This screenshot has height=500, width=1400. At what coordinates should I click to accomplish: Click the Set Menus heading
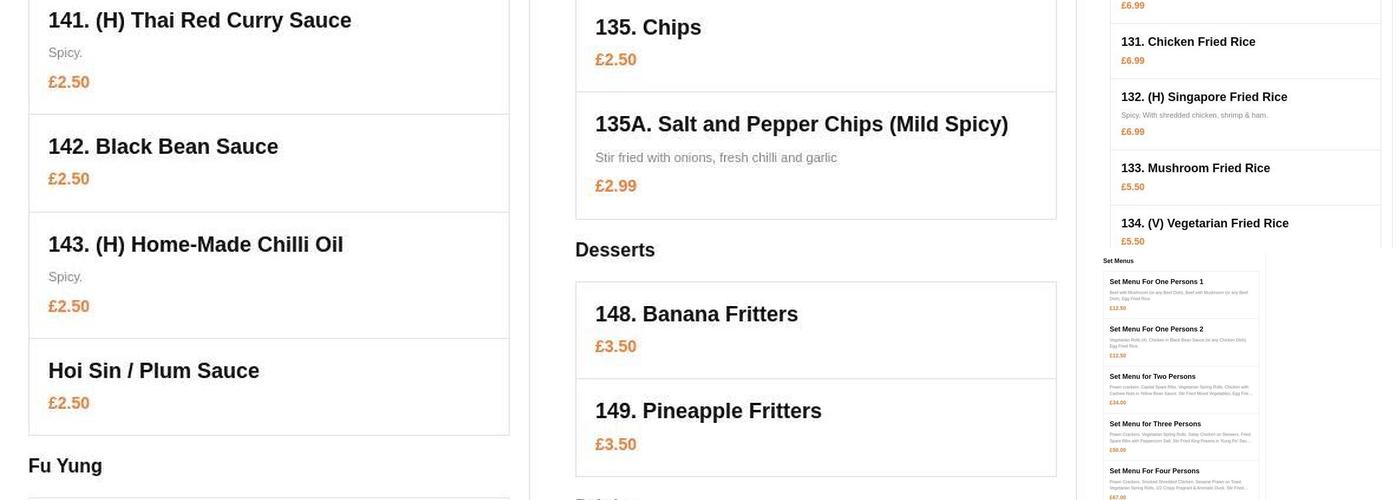[x=1118, y=261]
